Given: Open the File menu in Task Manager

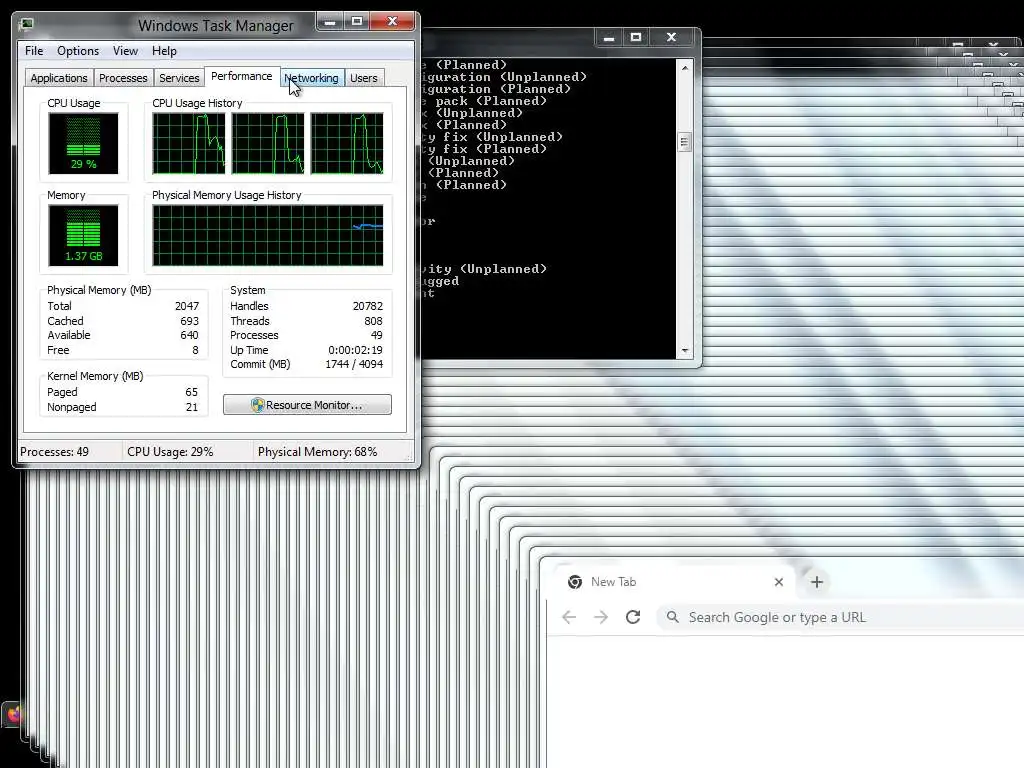Looking at the screenshot, I should click(34, 51).
